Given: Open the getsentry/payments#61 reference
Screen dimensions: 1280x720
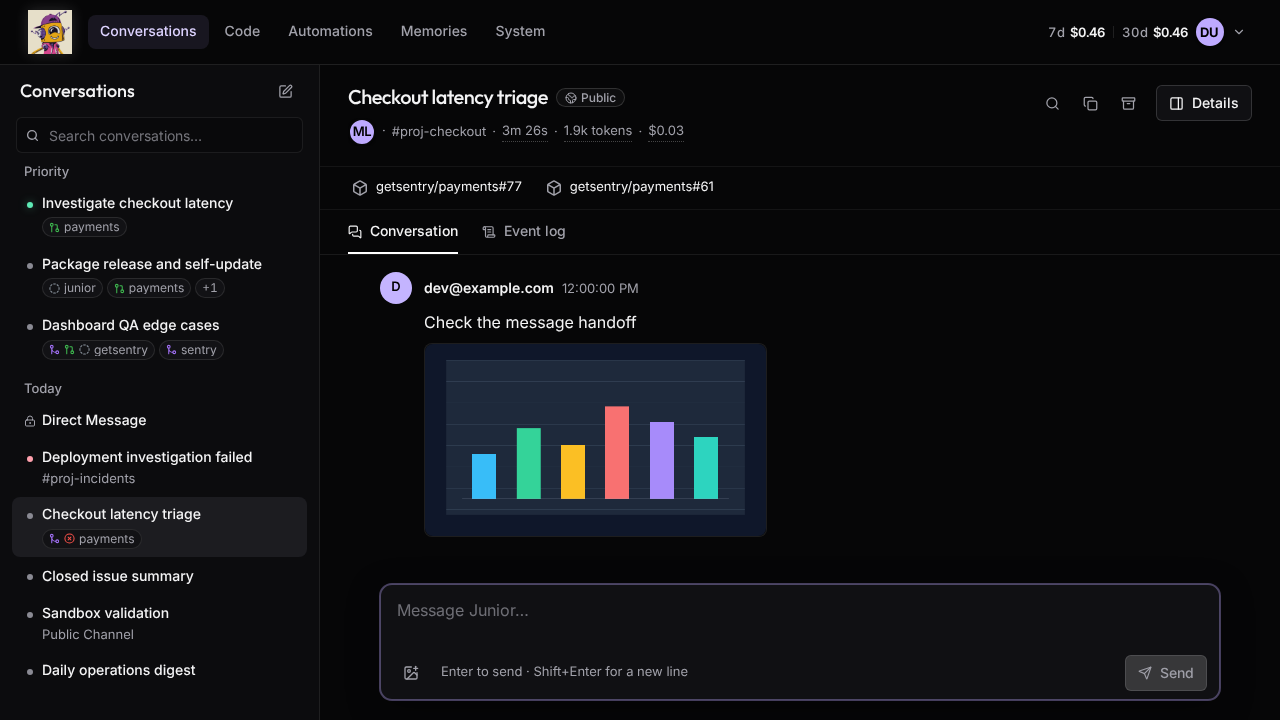Looking at the screenshot, I should 630,187.
